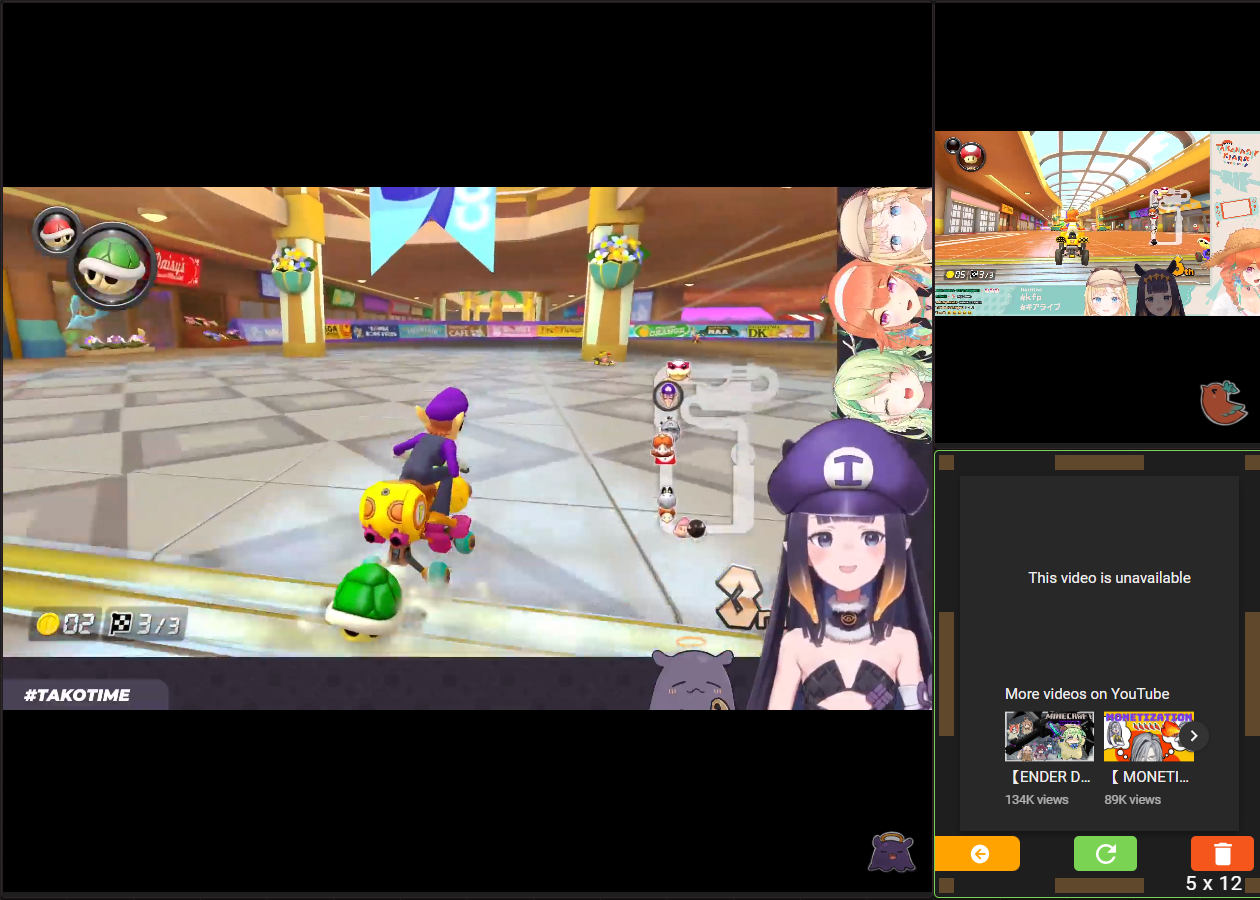Reload the unavailable video cell
Viewport: 1260px width, 900px height.
click(1105, 853)
